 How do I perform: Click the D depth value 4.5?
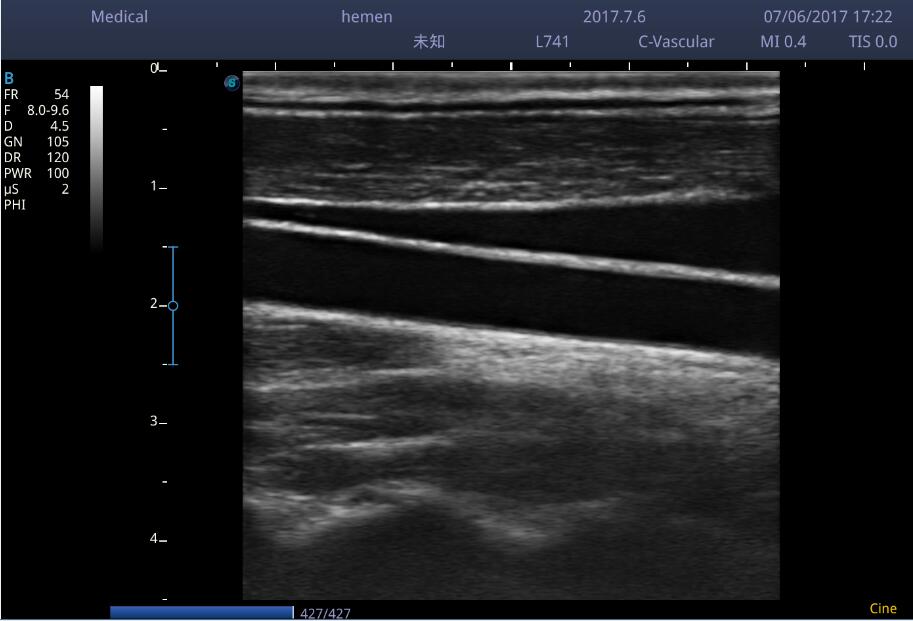59,126
